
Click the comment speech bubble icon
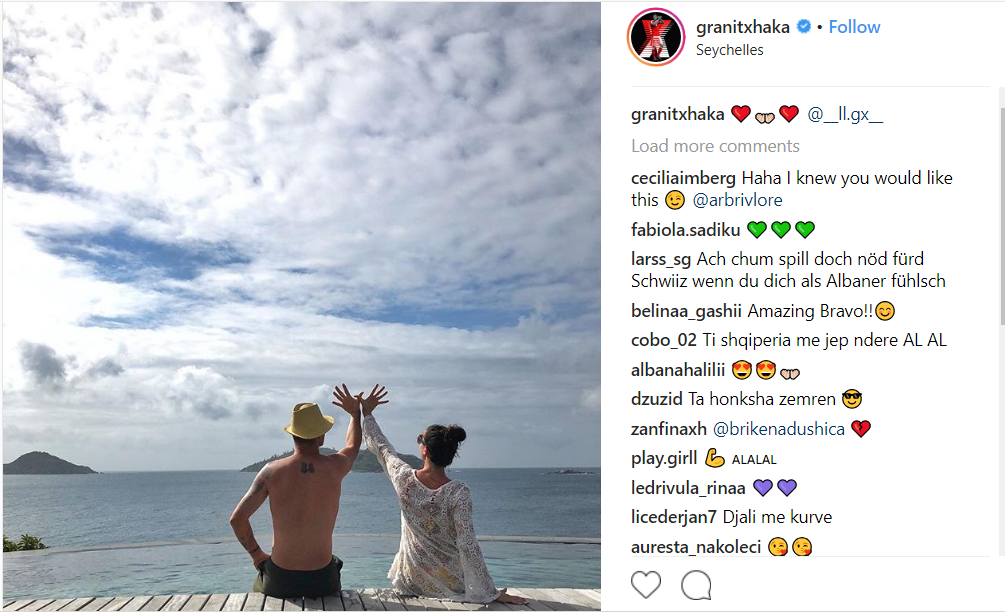pyautogui.click(x=696, y=585)
